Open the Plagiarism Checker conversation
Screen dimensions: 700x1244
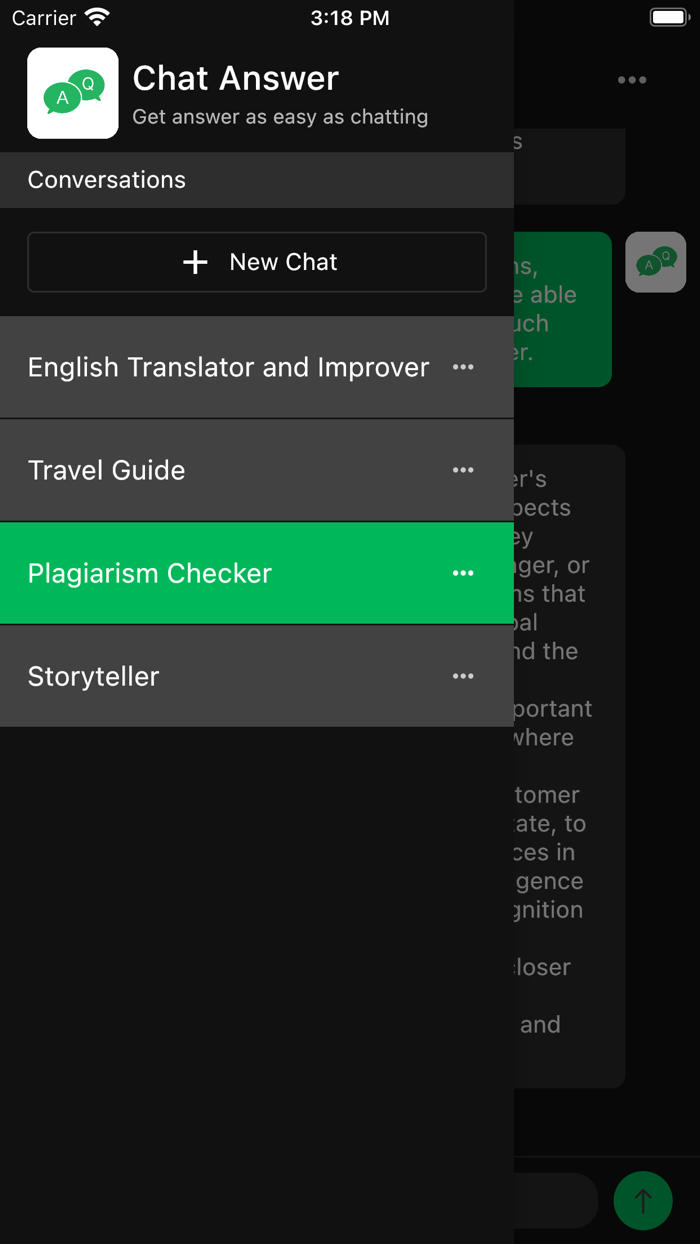tap(150, 573)
